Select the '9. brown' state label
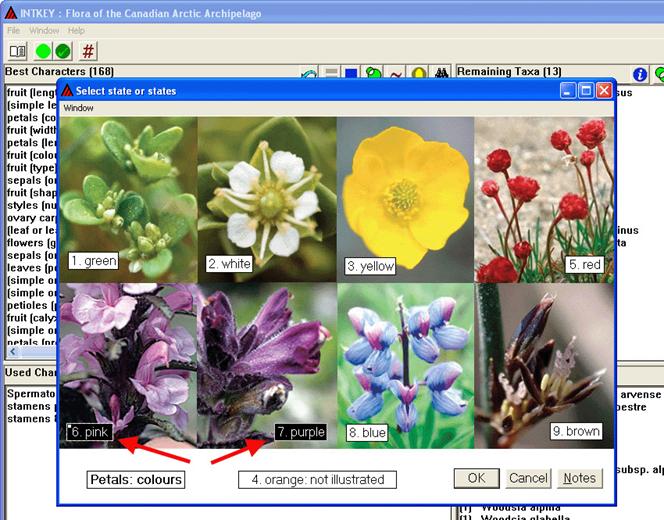Image resolution: width=664 pixels, height=520 pixels. click(x=576, y=431)
